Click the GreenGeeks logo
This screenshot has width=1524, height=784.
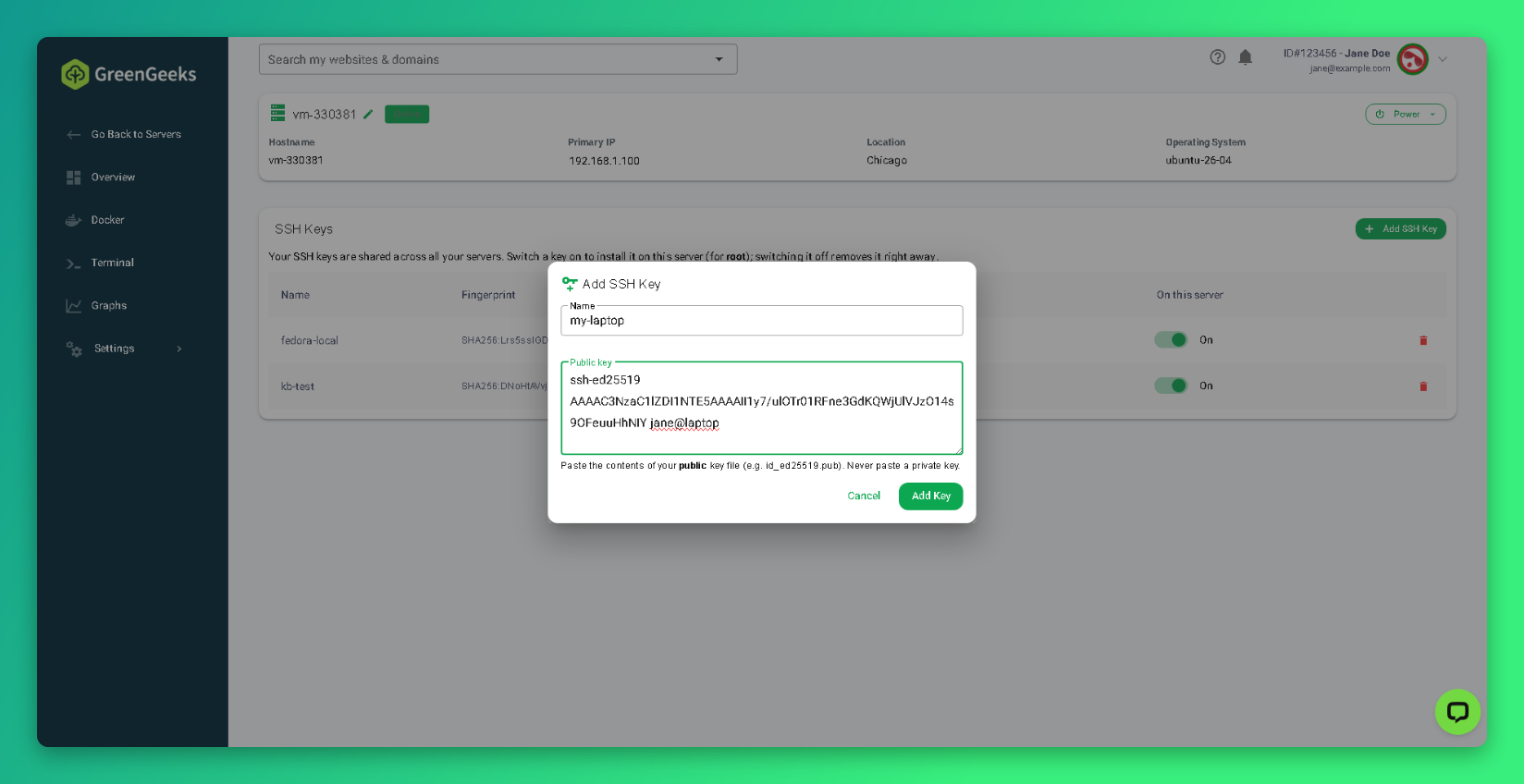(x=129, y=74)
